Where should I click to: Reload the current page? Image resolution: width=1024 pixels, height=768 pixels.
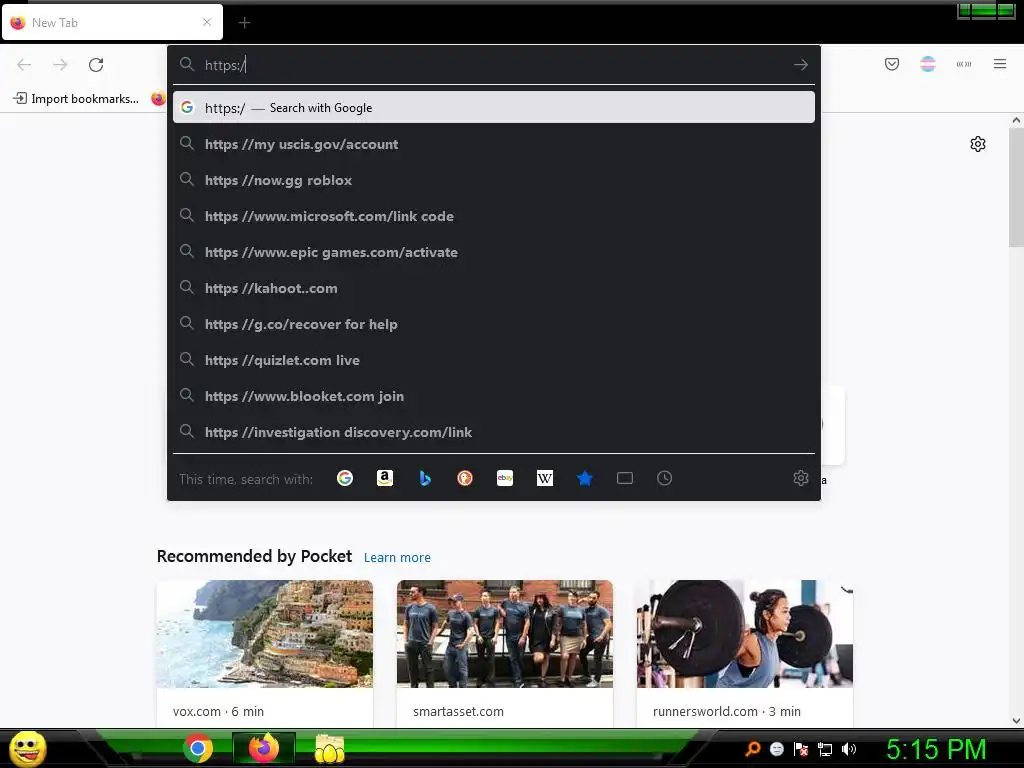click(96, 65)
